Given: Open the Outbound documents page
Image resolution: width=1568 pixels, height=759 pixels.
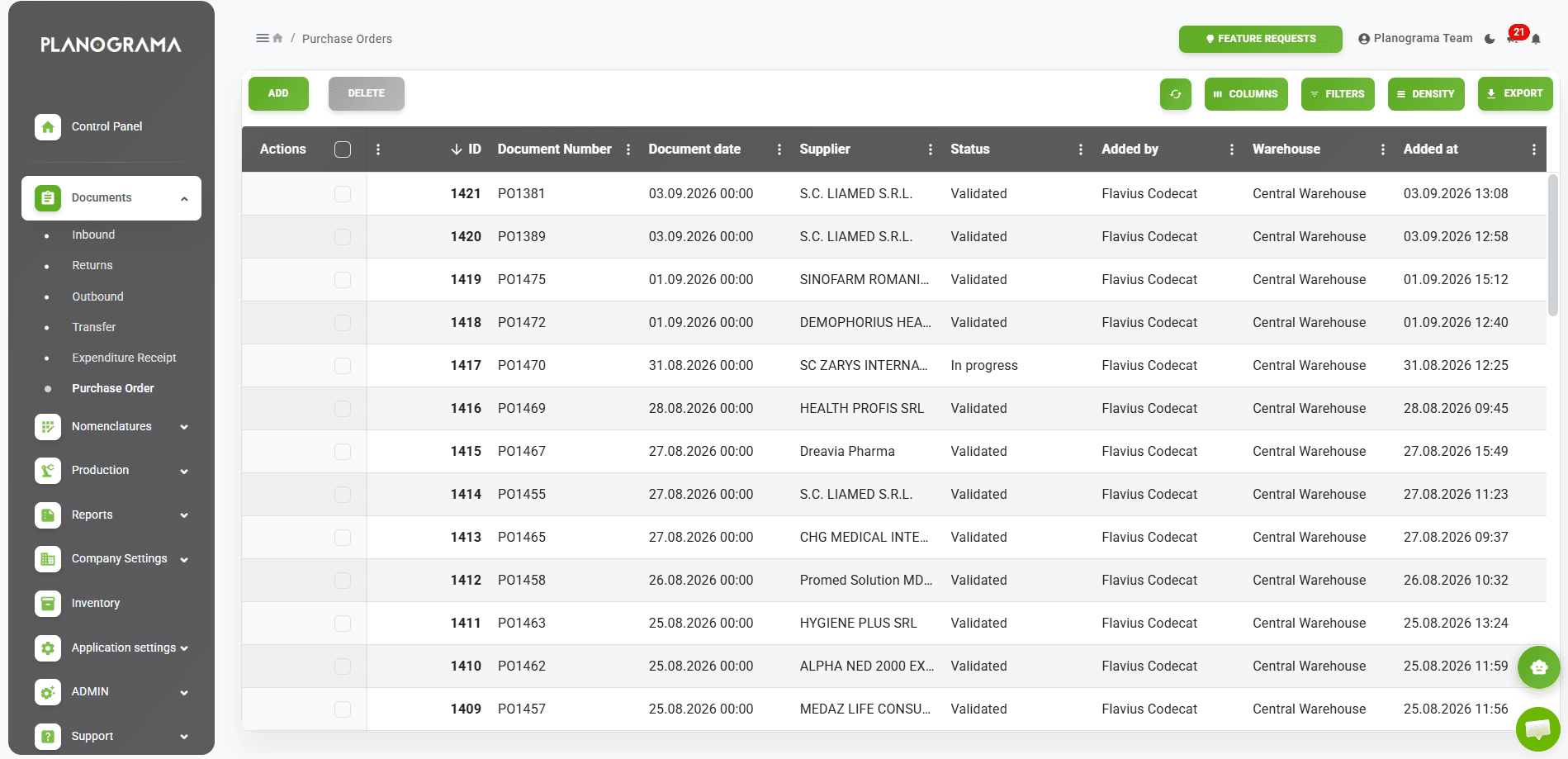Looking at the screenshot, I should click(97, 296).
